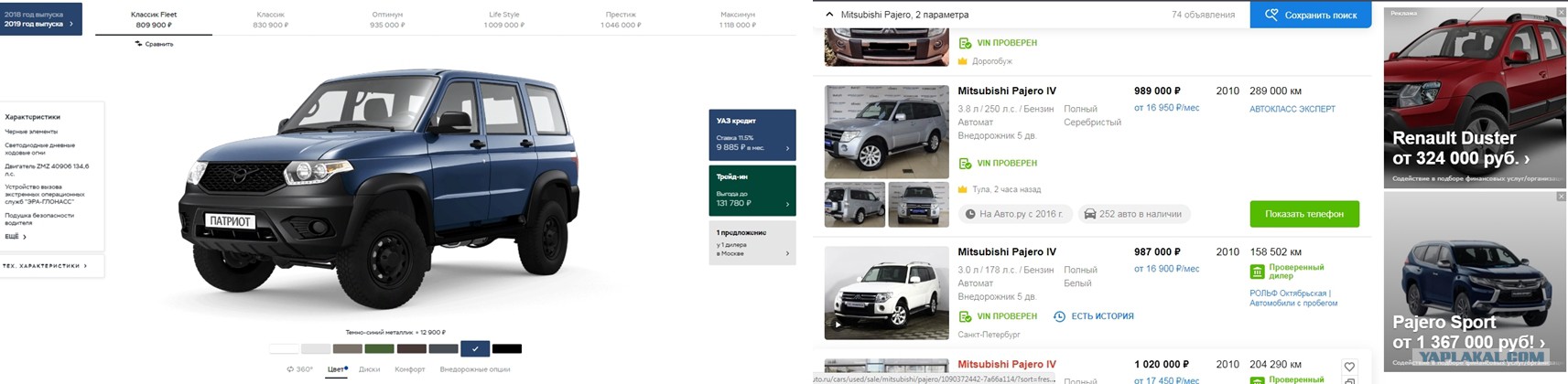1568x384 pixels.
Task: Click heart favorite icon on 1 020 000 listing
Action: pyautogui.click(x=1348, y=367)
